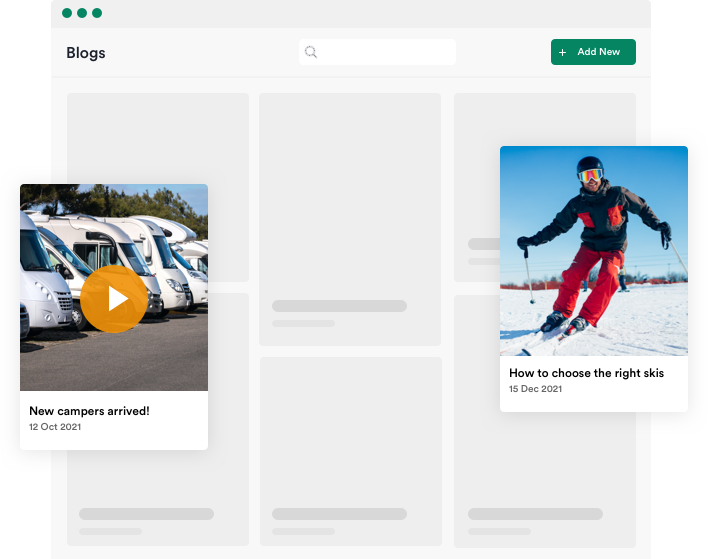
Task: Open 'How to choose the right skis' title
Action: click(x=586, y=373)
